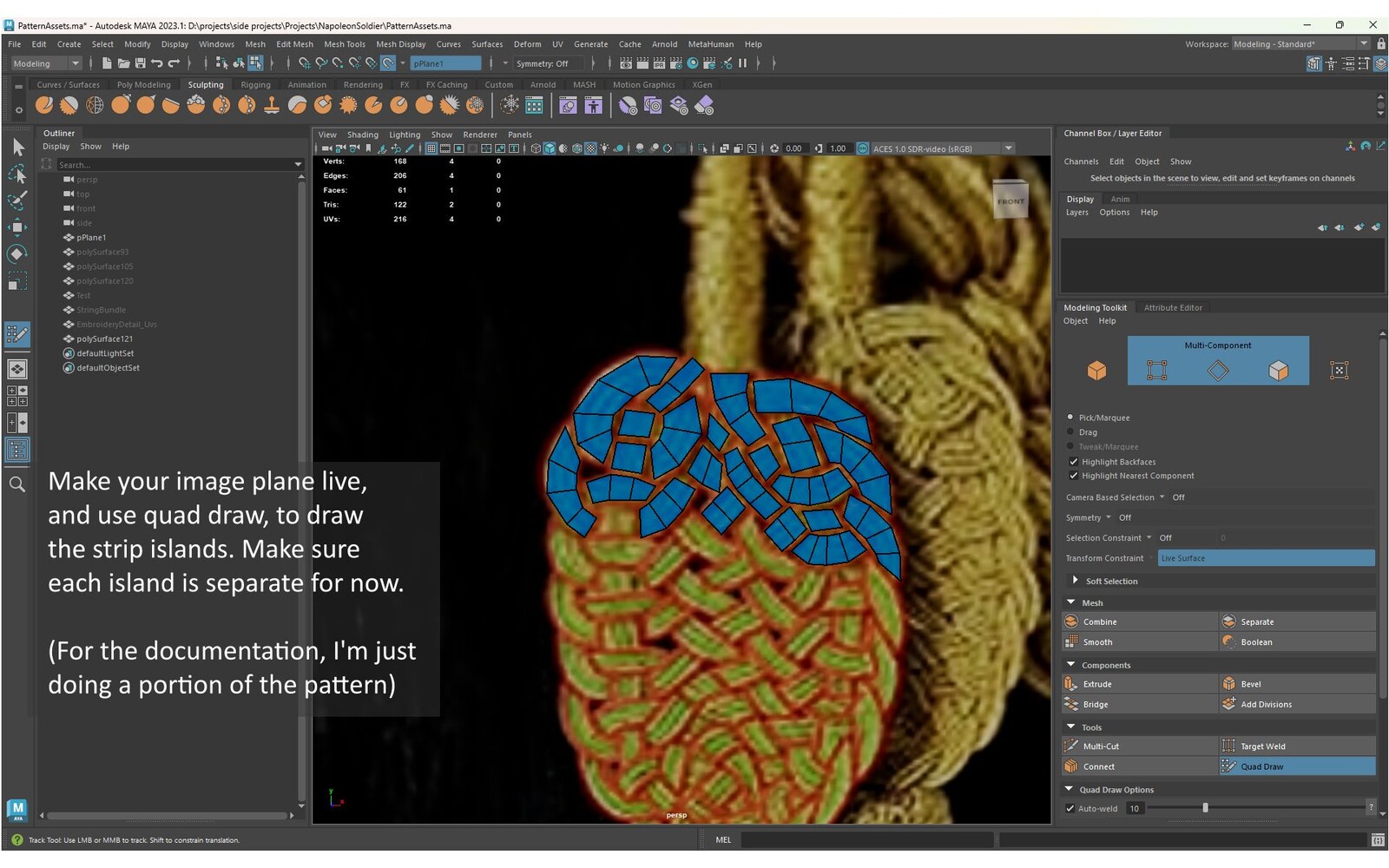The image size is (1389, 868).
Task: Activate the Scale tool
Action: pos(17,281)
